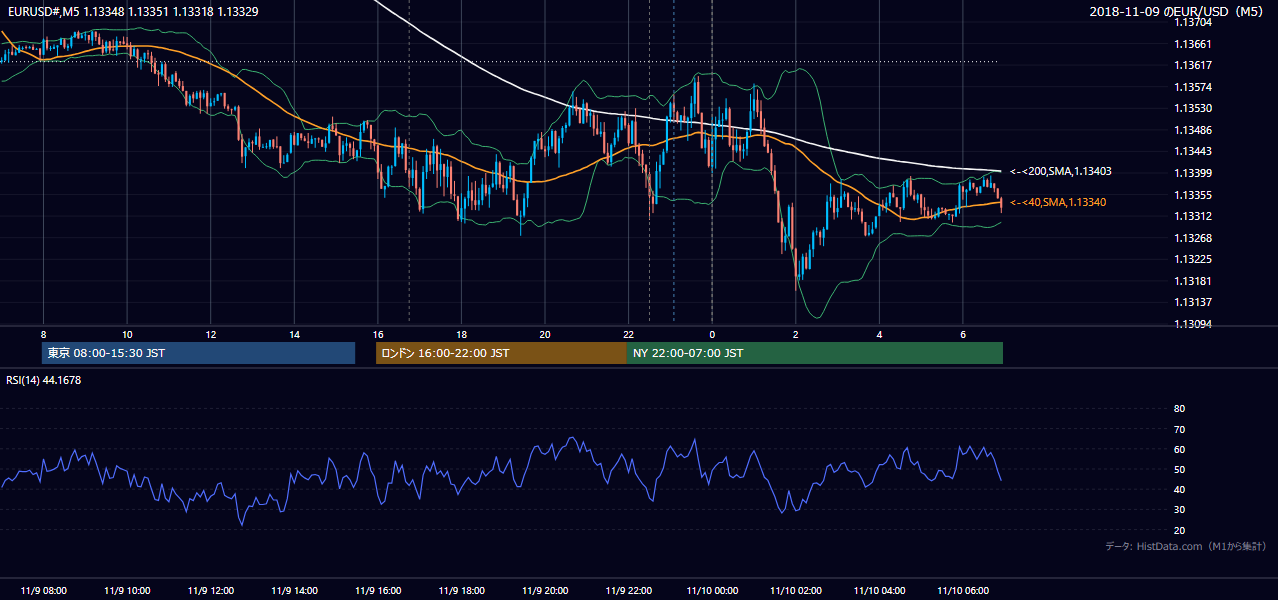1278x600 pixels.
Task: Click price level 1.13355 on price axis
Action: click(1192, 196)
